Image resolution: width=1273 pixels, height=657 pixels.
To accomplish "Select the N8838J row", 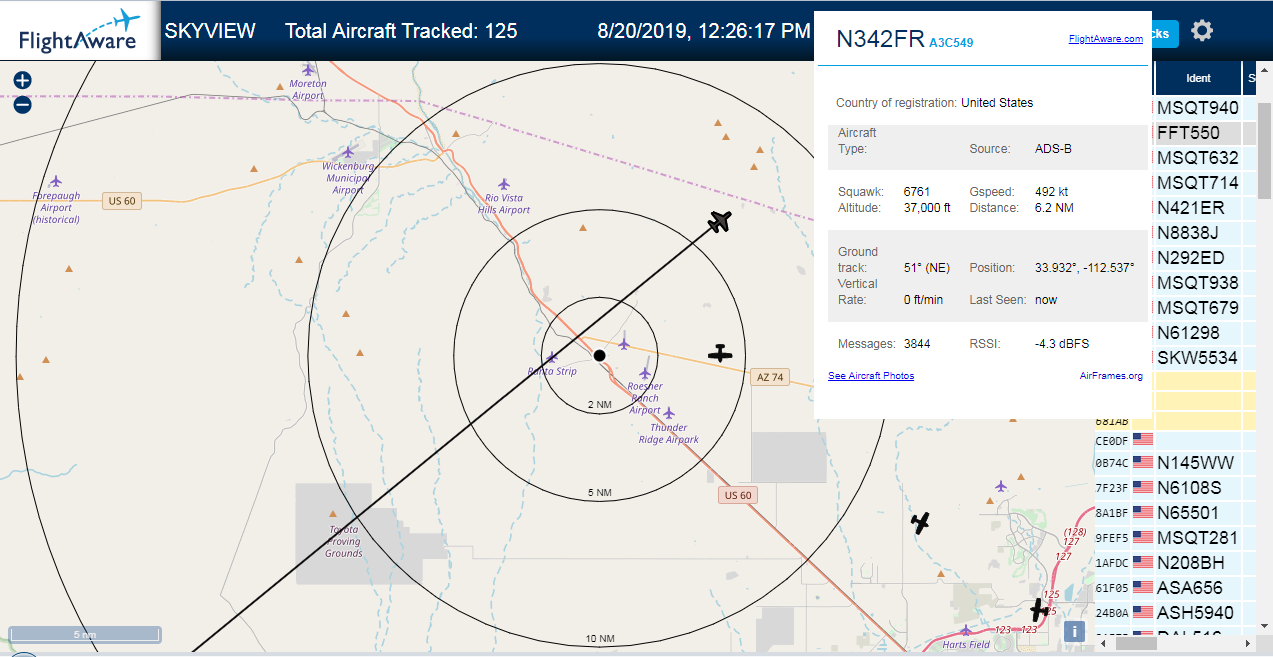I will point(1198,233).
